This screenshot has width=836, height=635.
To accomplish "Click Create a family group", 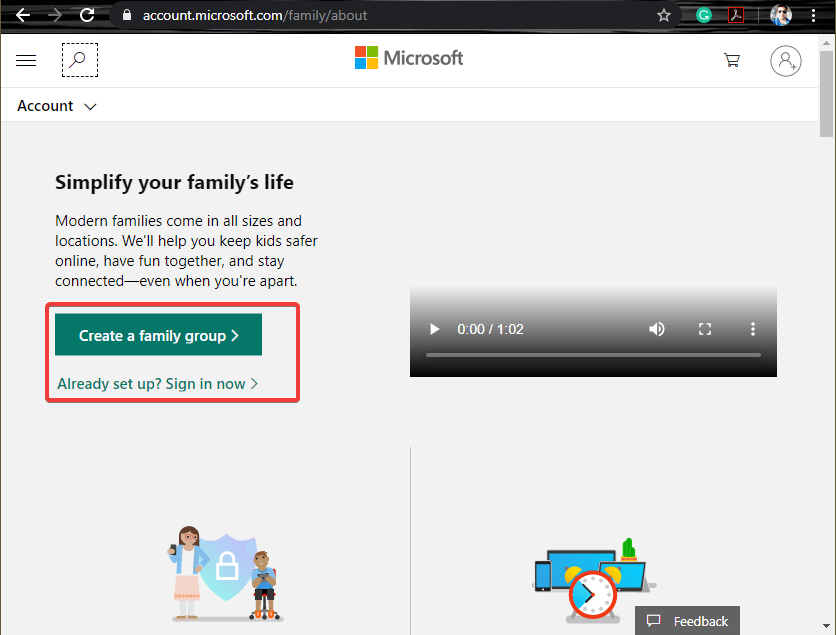I will (157, 335).
